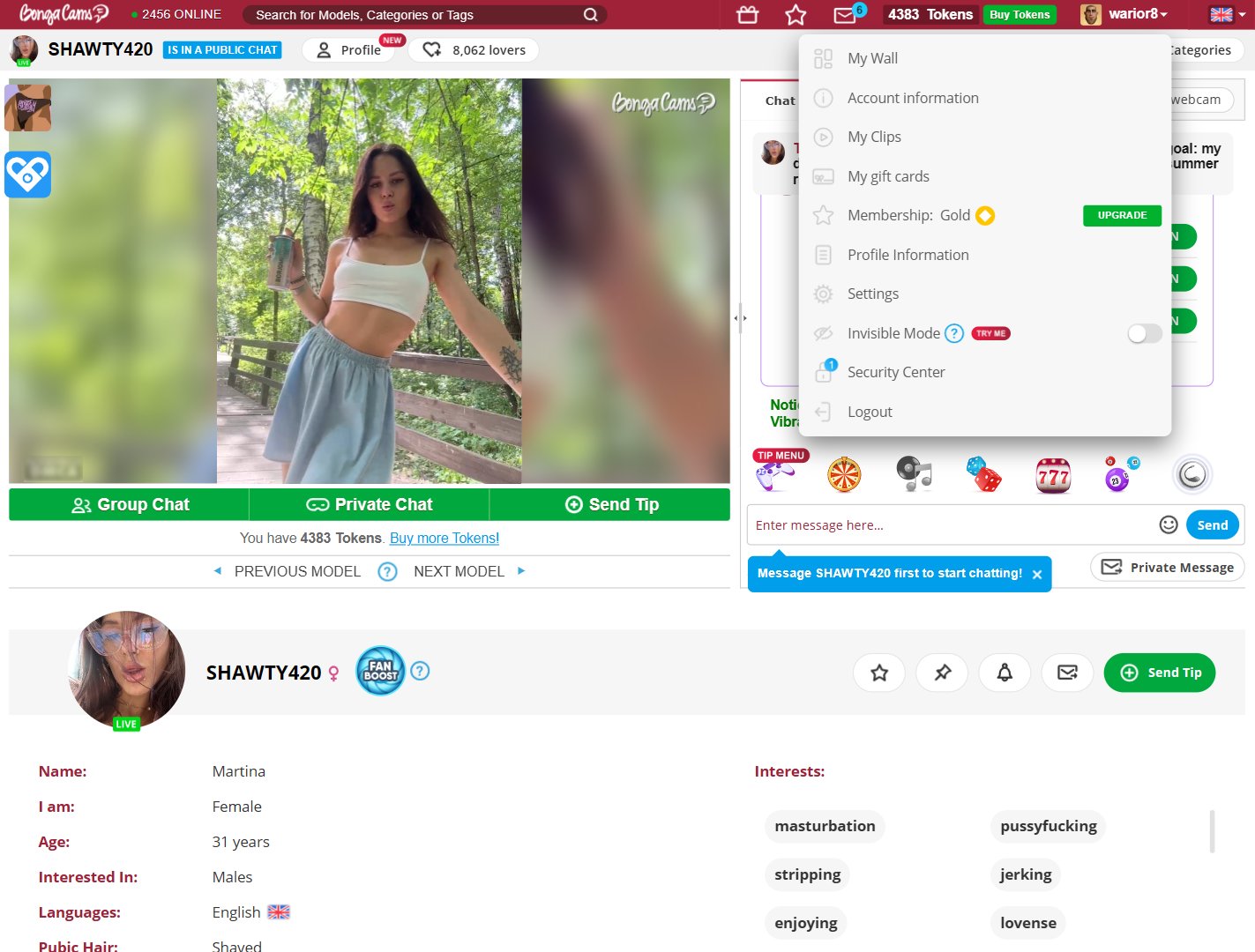1255x952 pixels.
Task: Click Invisible Mode help question icon
Action: click(x=954, y=333)
